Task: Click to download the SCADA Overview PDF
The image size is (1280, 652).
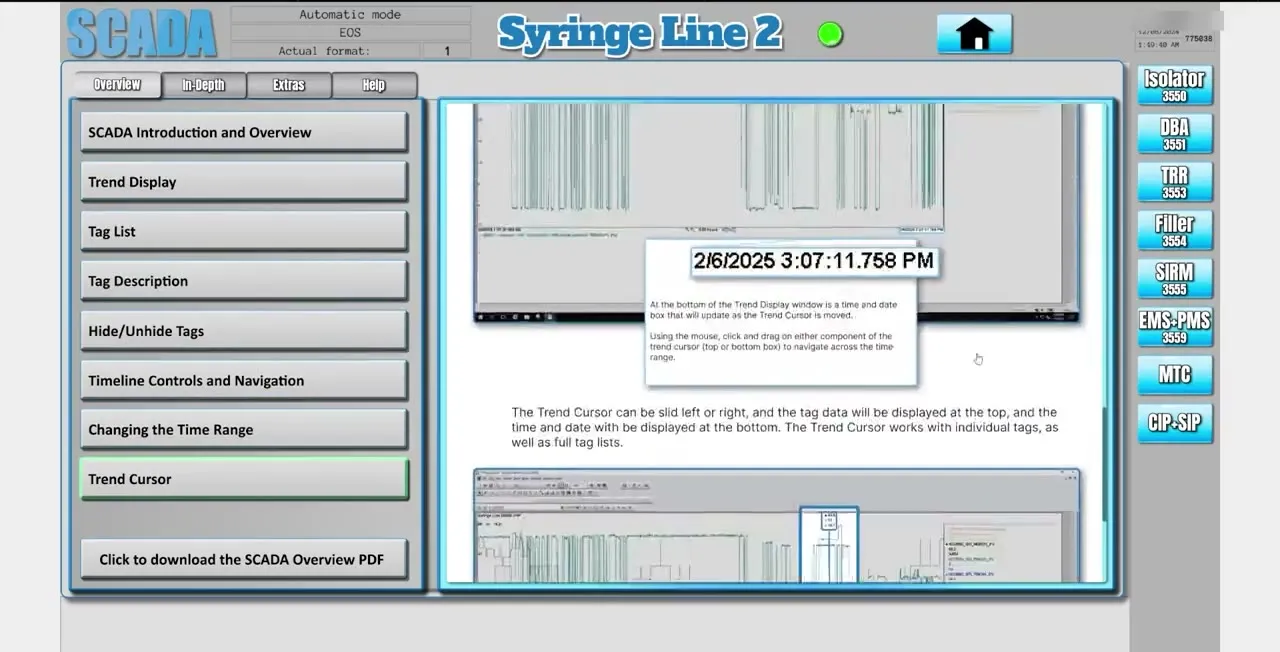Action: 244,559
